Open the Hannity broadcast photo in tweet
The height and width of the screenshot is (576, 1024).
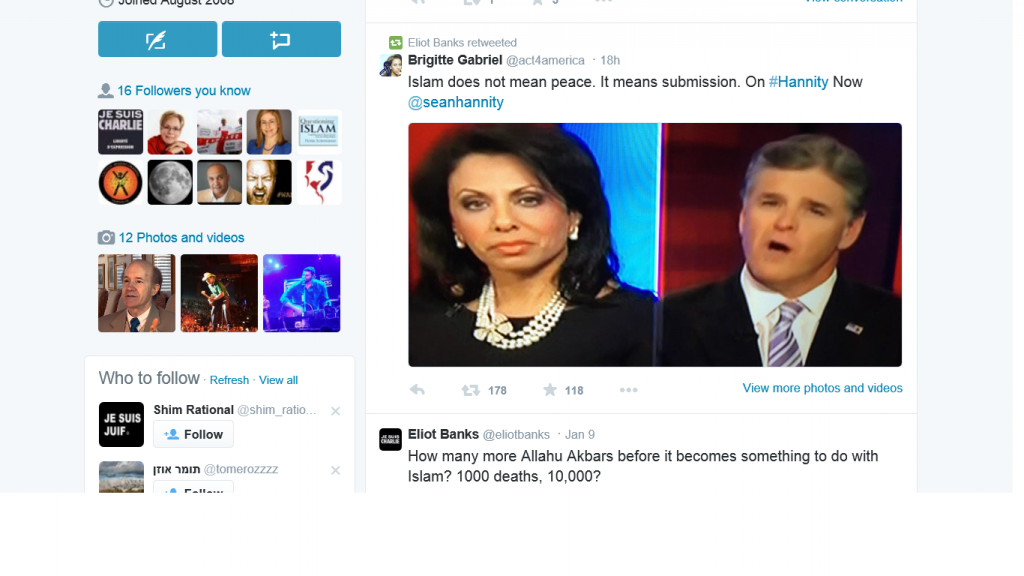pos(655,245)
